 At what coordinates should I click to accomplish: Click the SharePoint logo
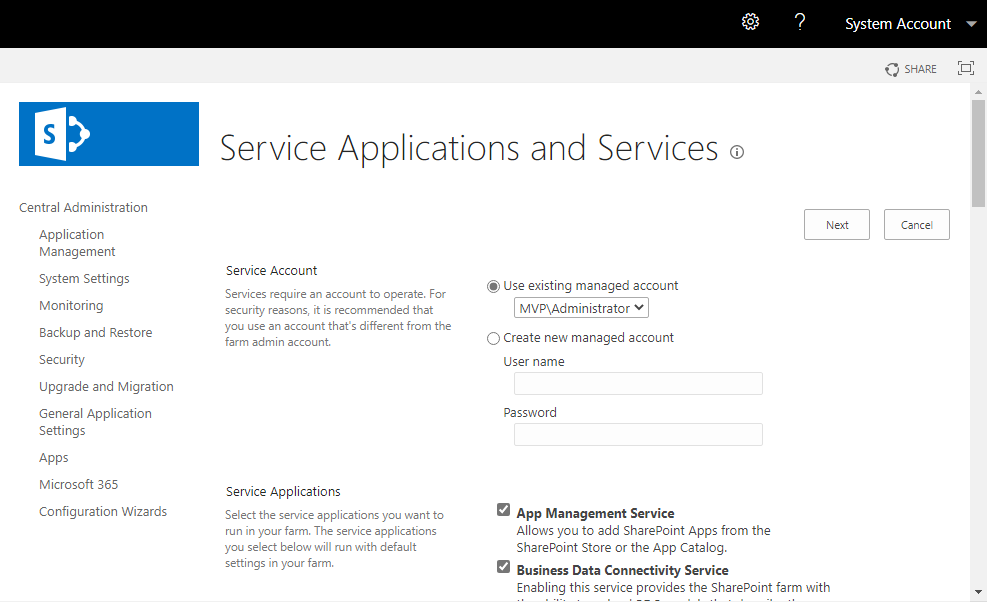(108, 132)
